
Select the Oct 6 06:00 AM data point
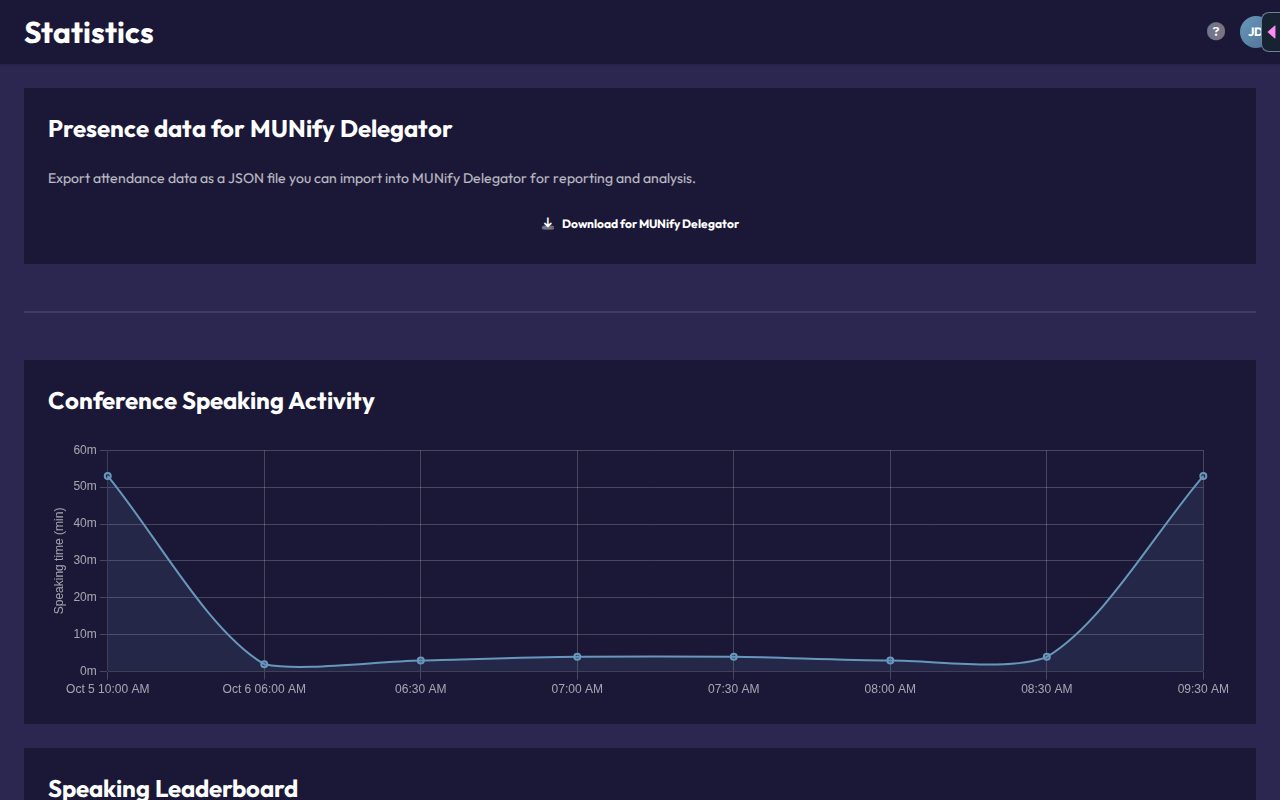coord(264,664)
